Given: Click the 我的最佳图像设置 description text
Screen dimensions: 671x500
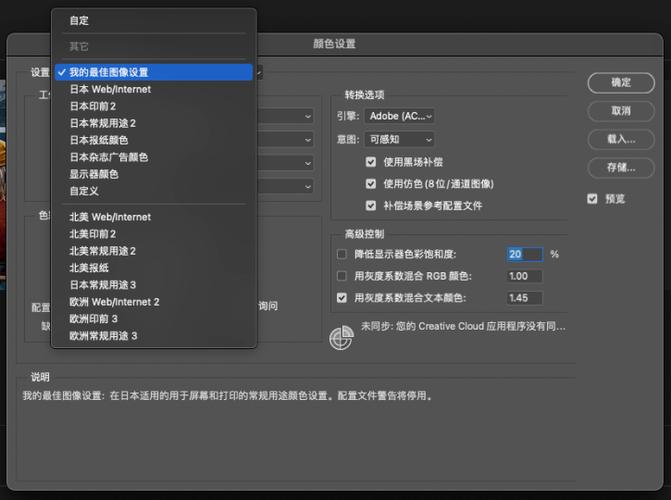Looking at the screenshot, I should (x=227, y=396).
